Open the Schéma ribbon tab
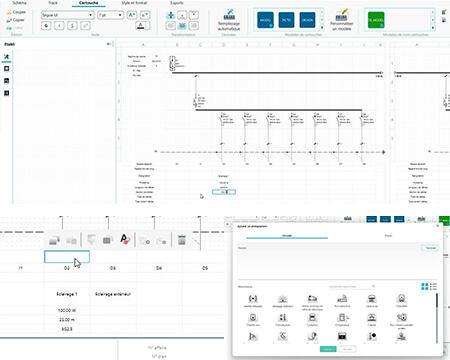The height and width of the screenshot is (360, 450). click(19, 3)
